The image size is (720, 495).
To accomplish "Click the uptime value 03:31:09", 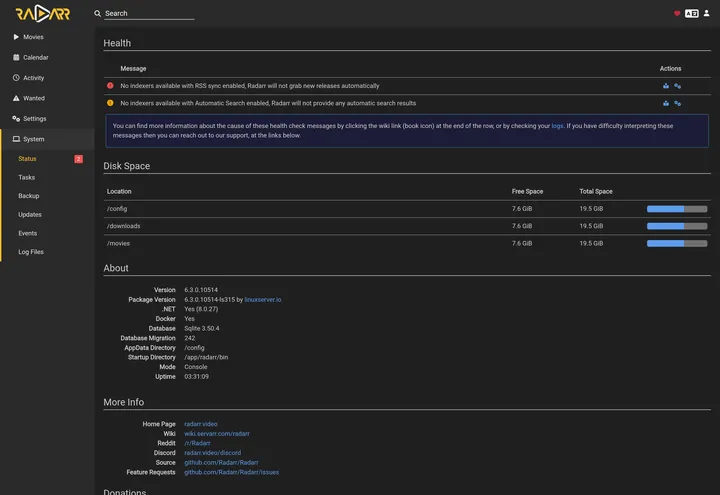I will [x=197, y=377].
